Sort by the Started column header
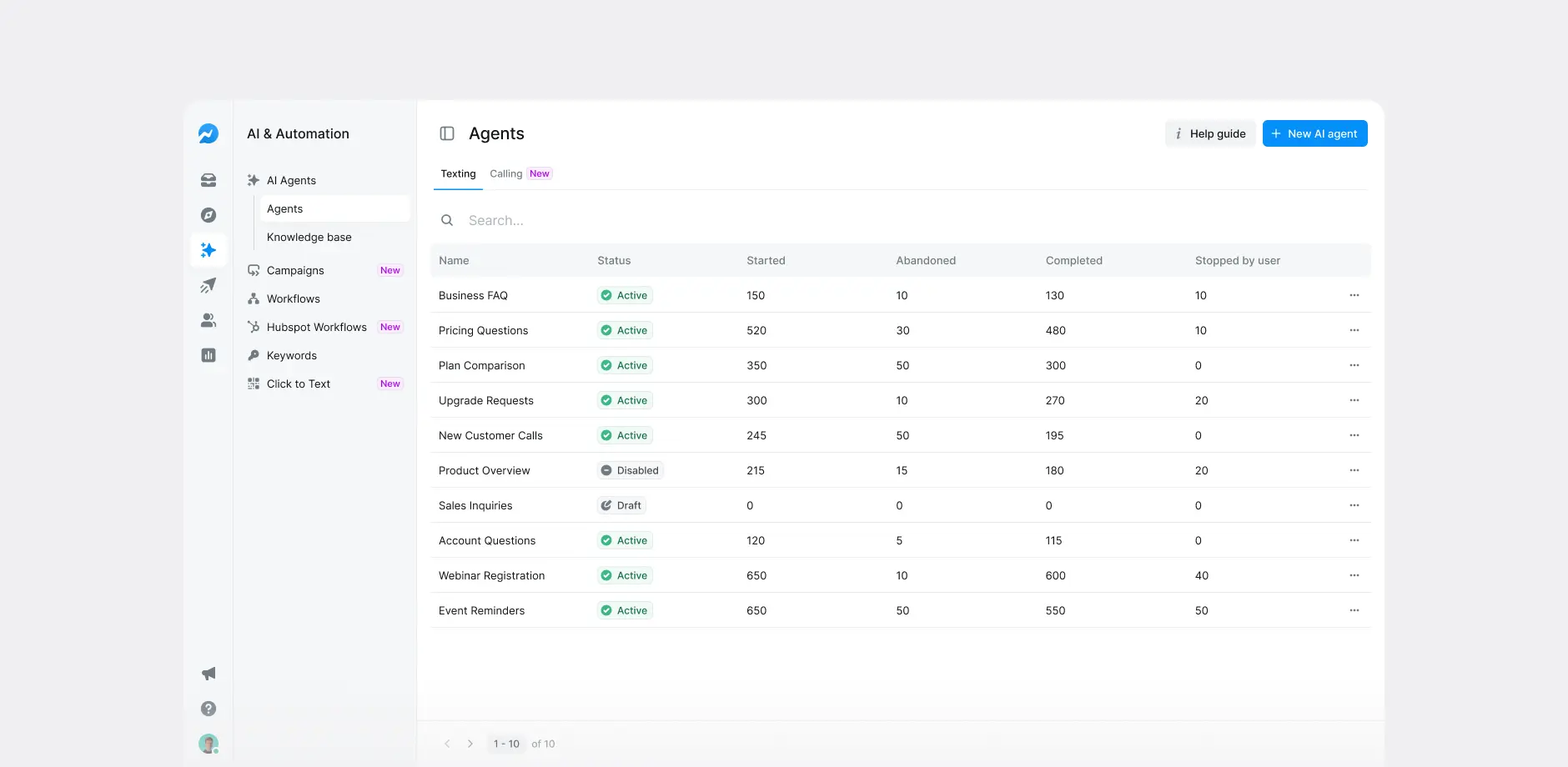The image size is (1568, 767). point(766,260)
